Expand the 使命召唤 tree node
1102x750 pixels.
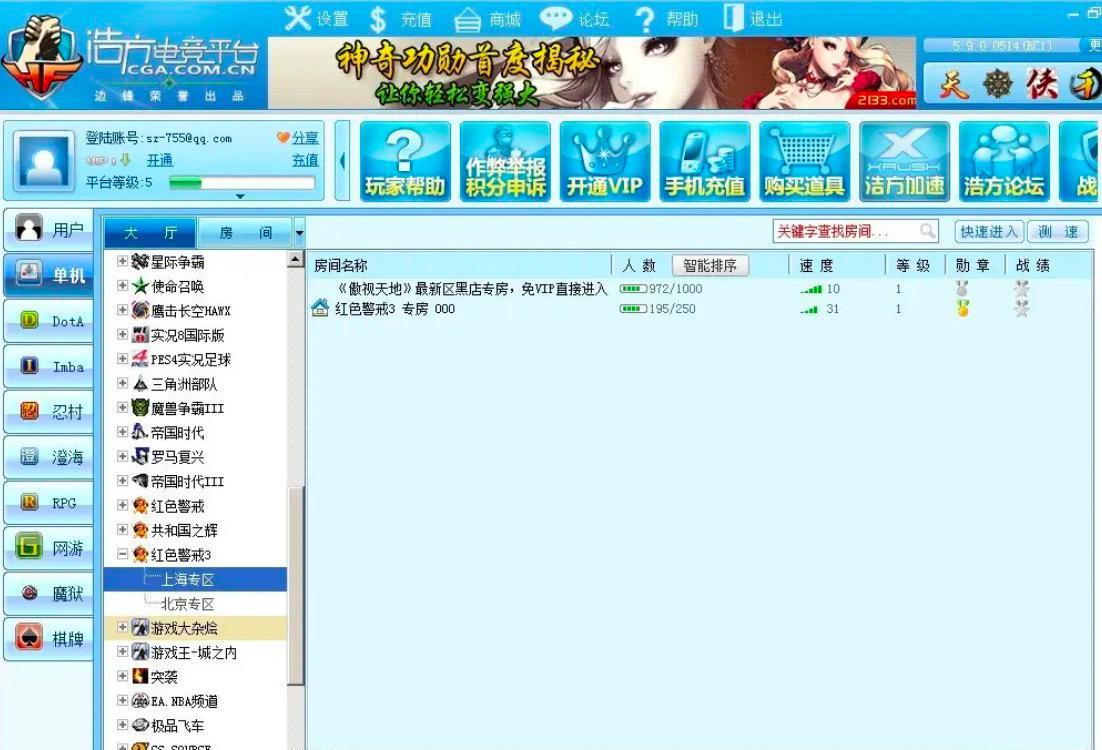122,285
